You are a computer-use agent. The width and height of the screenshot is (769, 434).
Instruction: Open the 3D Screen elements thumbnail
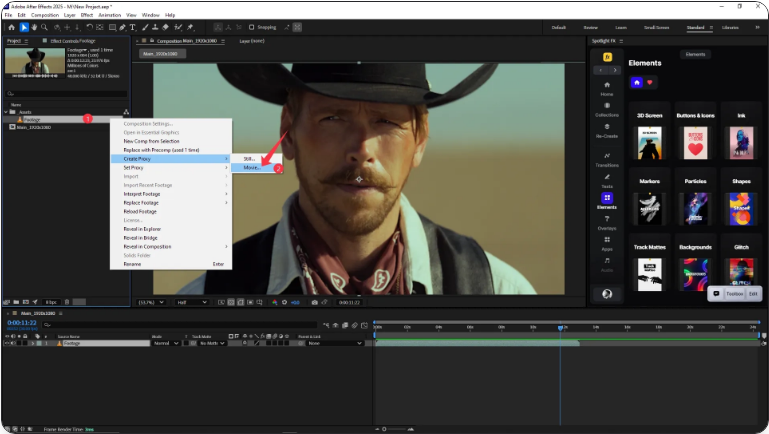pyautogui.click(x=650, y=142)
